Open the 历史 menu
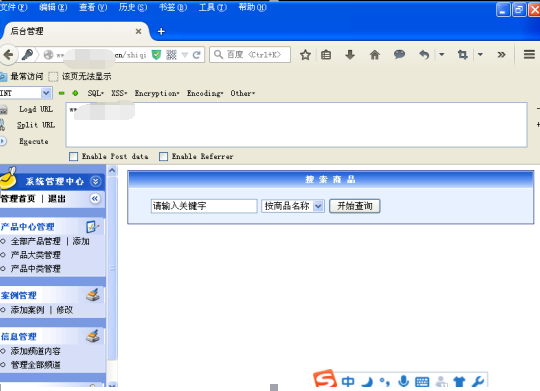This screenshot has height=391, width=540. tap(133, 7)
